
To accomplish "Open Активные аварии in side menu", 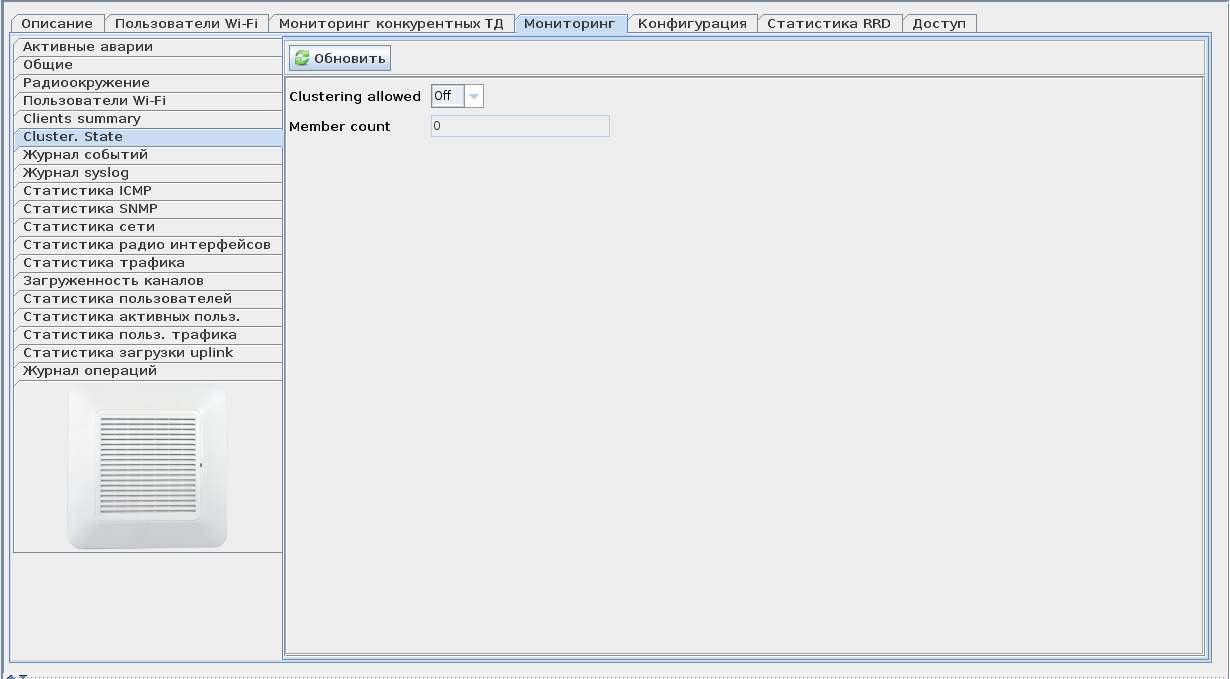I will click(x=148, y=47).
